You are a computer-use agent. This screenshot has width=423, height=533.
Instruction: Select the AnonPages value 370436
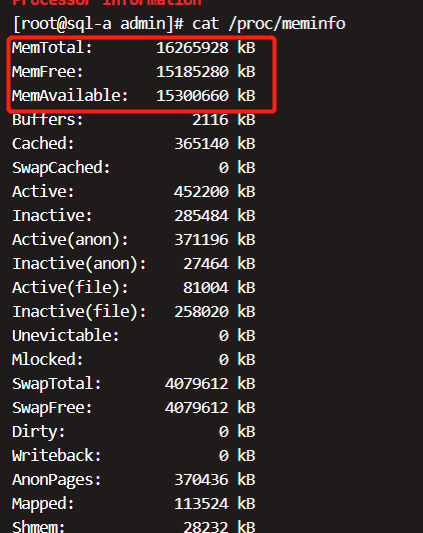point(201,480)
